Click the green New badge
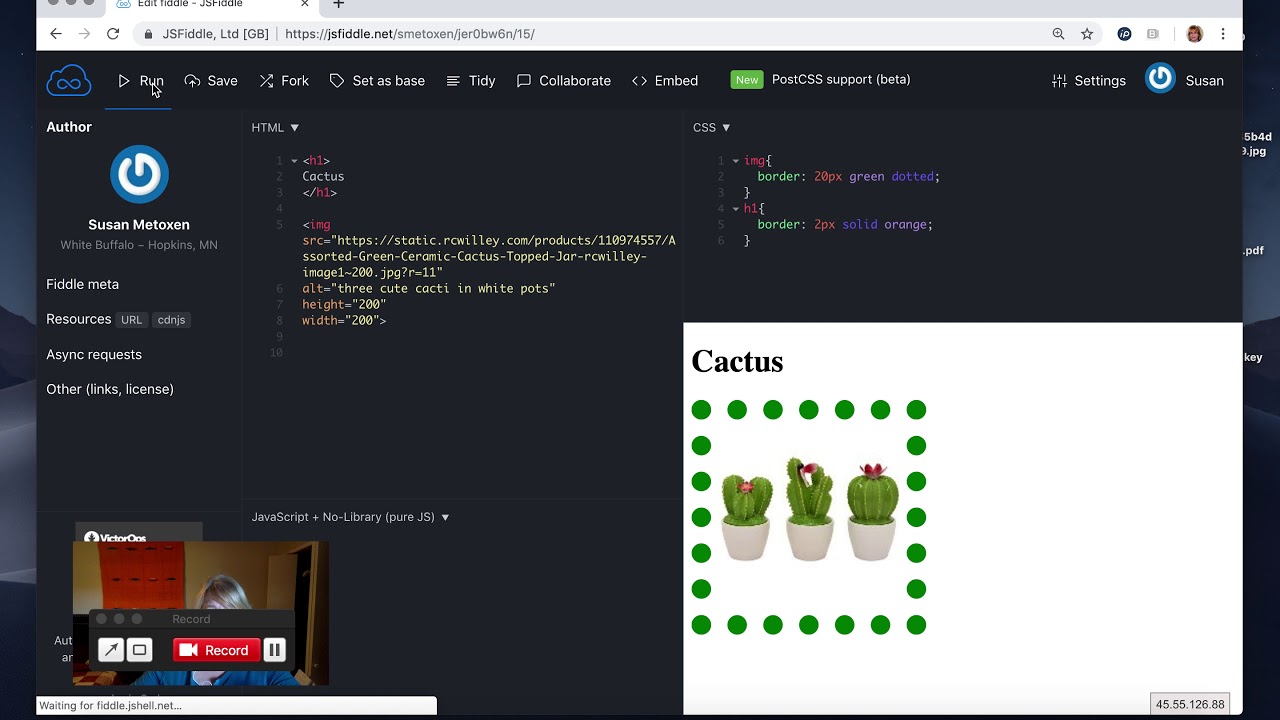The width and height of the screenshot is (1280, 720). (747, 80)
